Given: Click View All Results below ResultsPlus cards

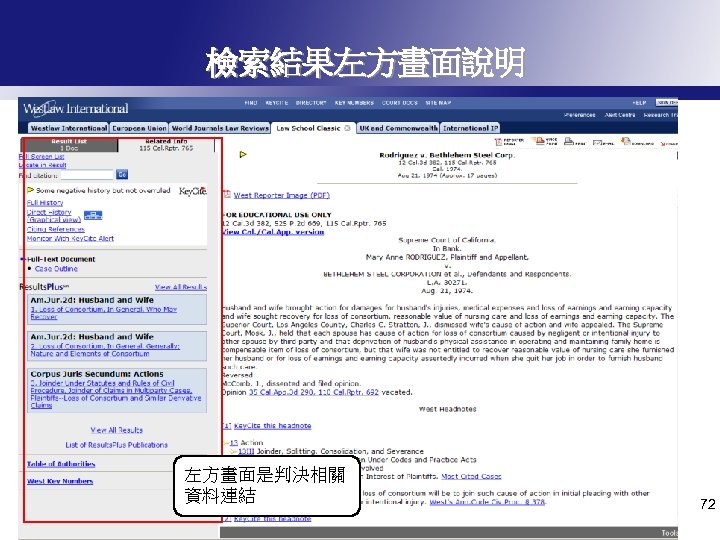Looking at the screenshot, I should [117, 430].
